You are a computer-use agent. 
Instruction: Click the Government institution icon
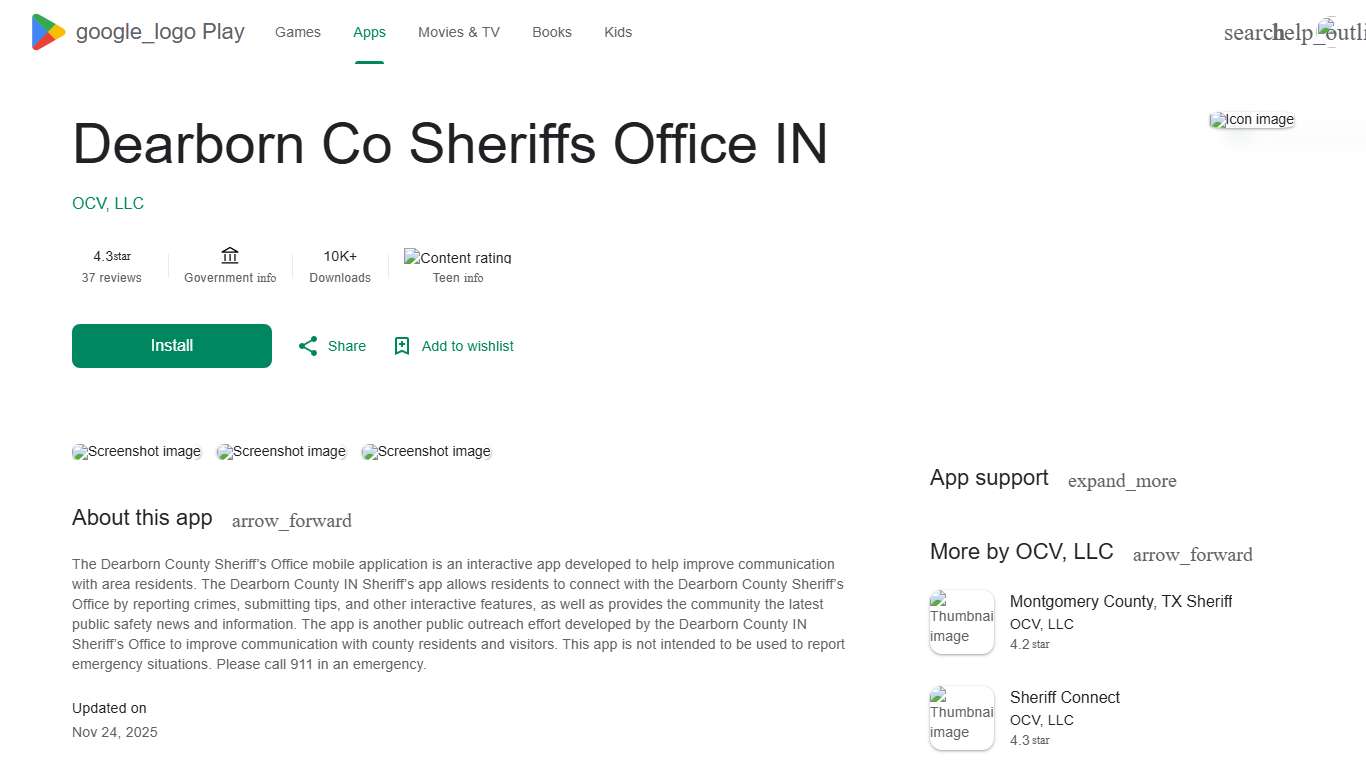coord(229,255)
